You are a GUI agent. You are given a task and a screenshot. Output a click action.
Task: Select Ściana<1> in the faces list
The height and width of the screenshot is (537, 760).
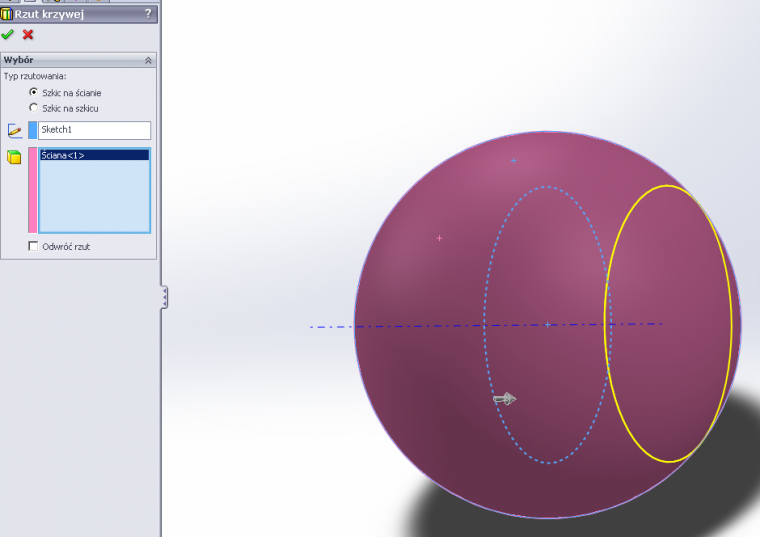click(x=95, y=155)
